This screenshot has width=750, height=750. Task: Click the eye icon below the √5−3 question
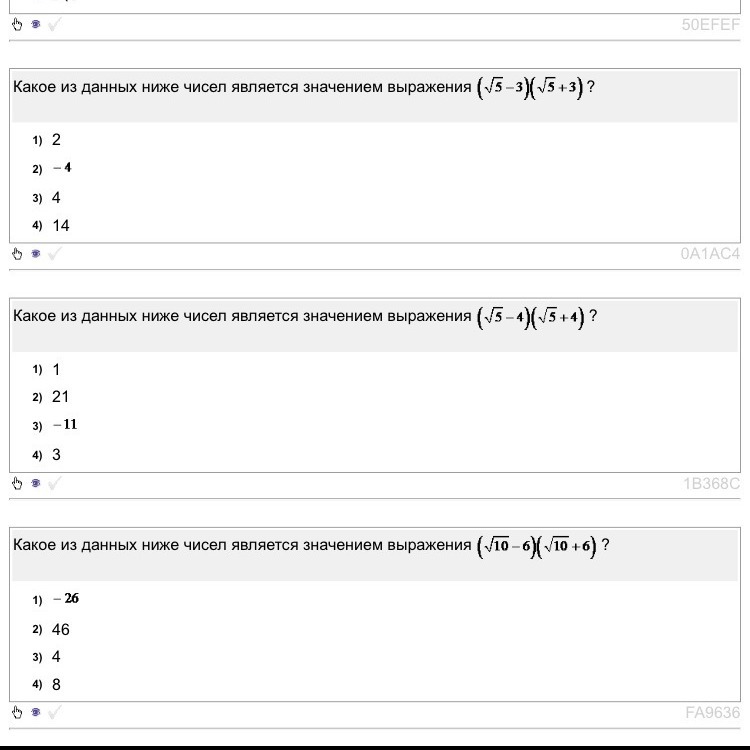point(35,254)
